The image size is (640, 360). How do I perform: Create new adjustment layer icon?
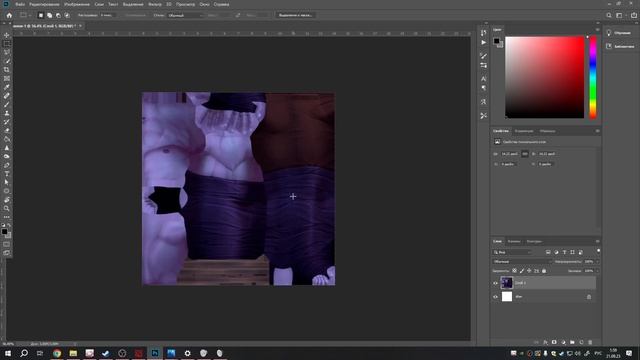[x=563, y=342]
